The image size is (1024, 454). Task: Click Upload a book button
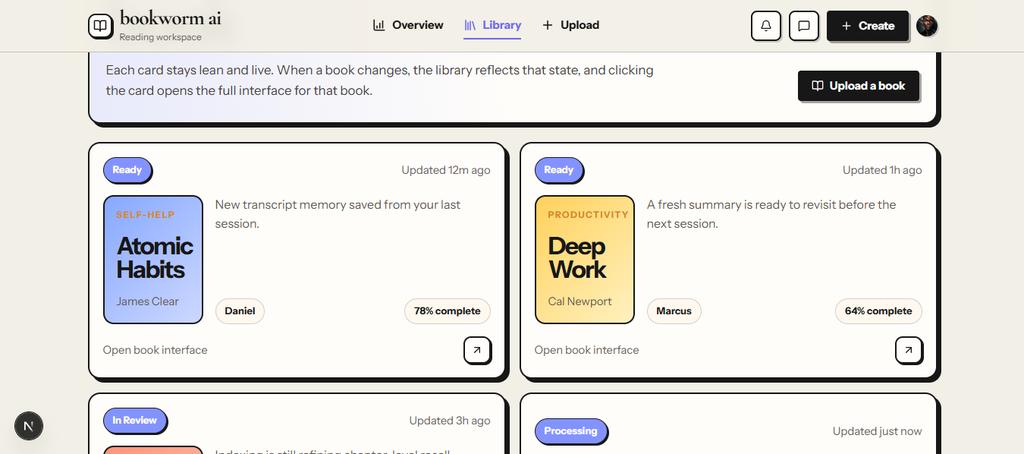click(858, 86)
